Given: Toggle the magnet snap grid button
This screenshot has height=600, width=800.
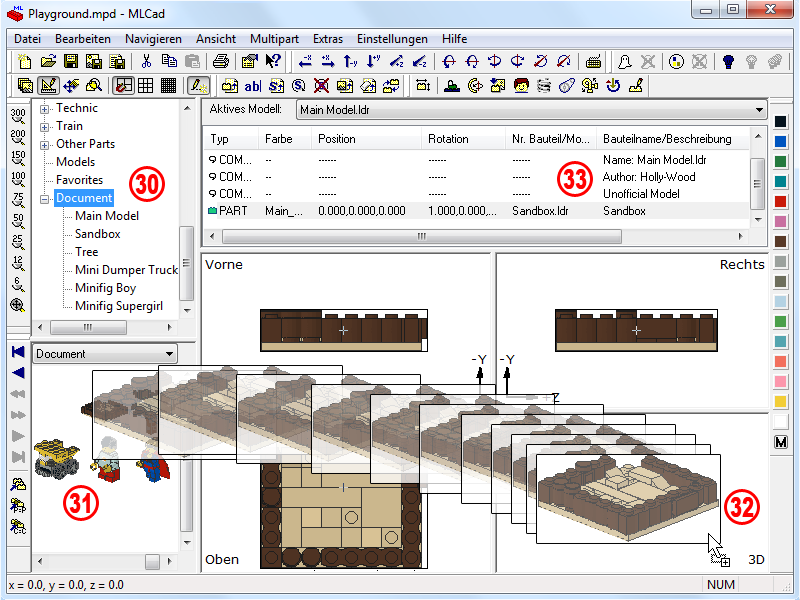Looking at the screenshot, I should click(123, 86).
